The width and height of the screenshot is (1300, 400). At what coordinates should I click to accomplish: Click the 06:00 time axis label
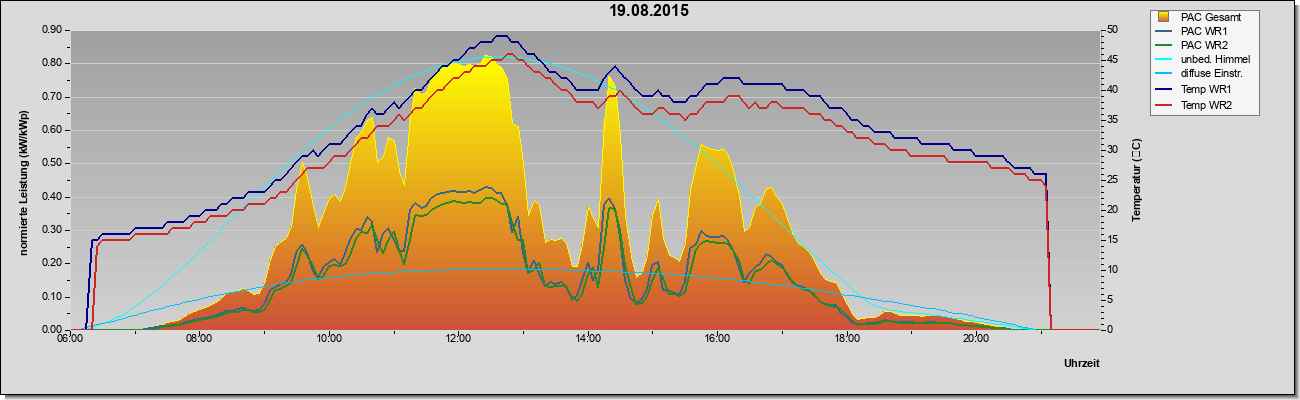click(x=69, y=339)
